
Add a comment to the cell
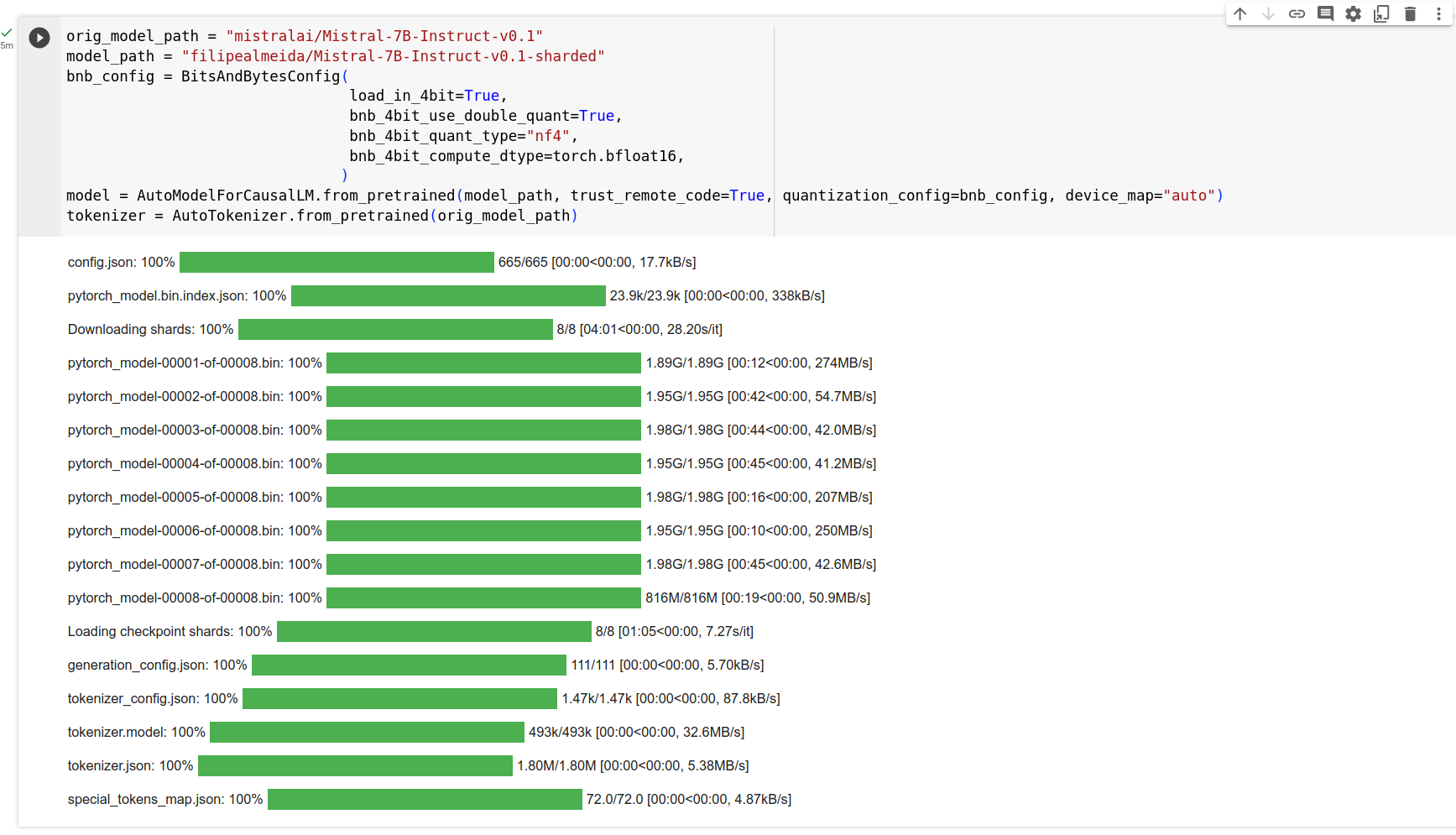(x=1326, y=13)
